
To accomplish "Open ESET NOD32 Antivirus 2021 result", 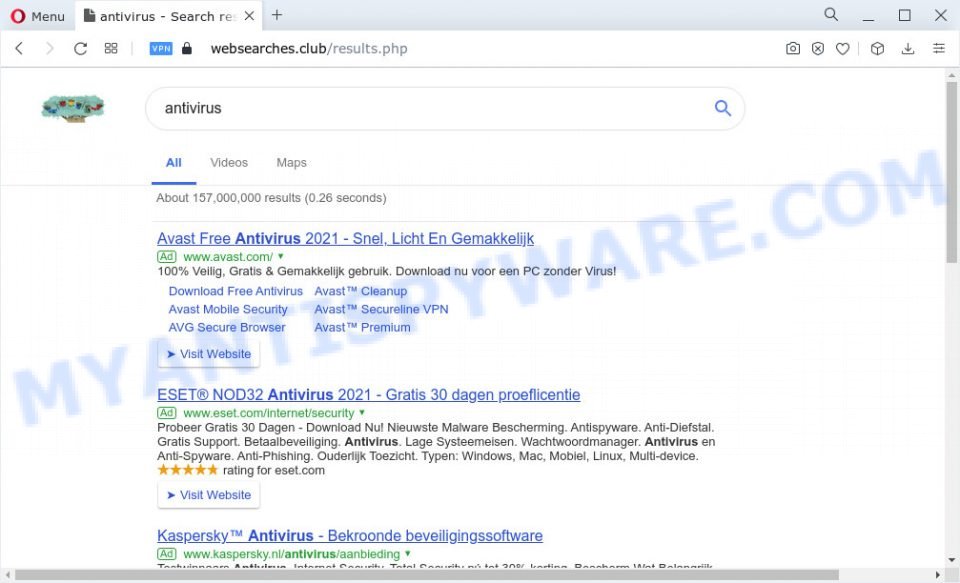I will (369, 395).
